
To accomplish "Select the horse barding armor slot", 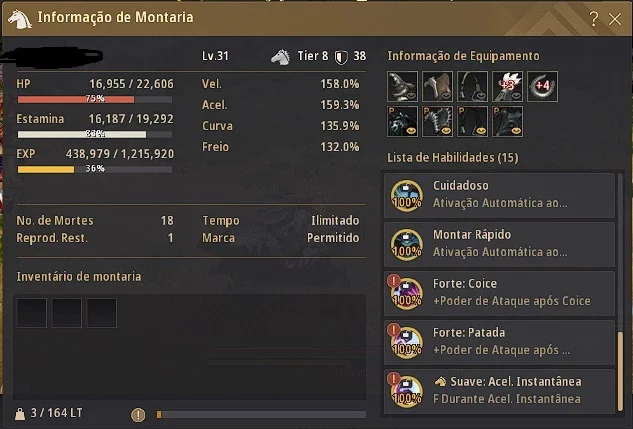I will pyautogui.click(x=438, y=86).
